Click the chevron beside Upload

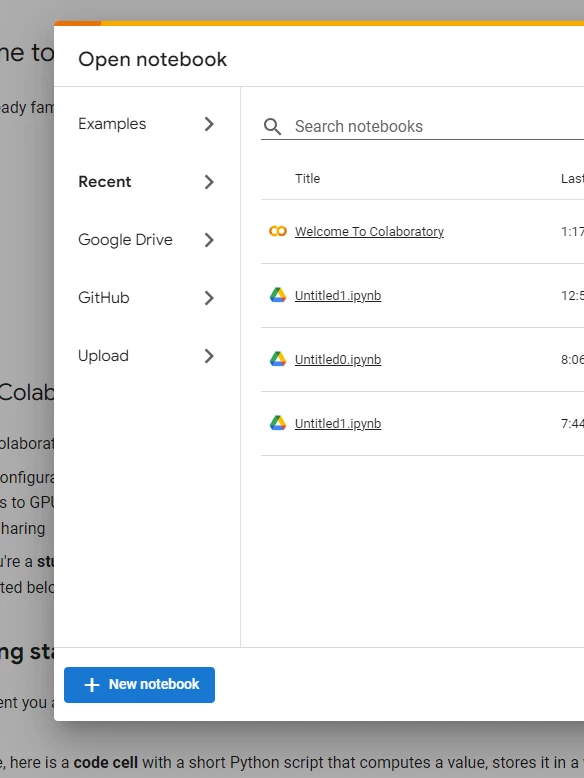pos(209,356)
